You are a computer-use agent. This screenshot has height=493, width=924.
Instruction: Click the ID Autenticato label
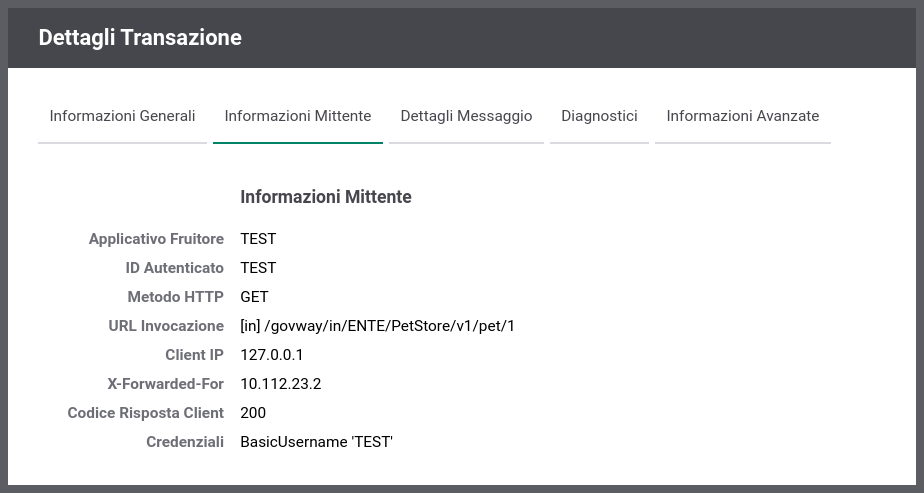pos(174,268)
